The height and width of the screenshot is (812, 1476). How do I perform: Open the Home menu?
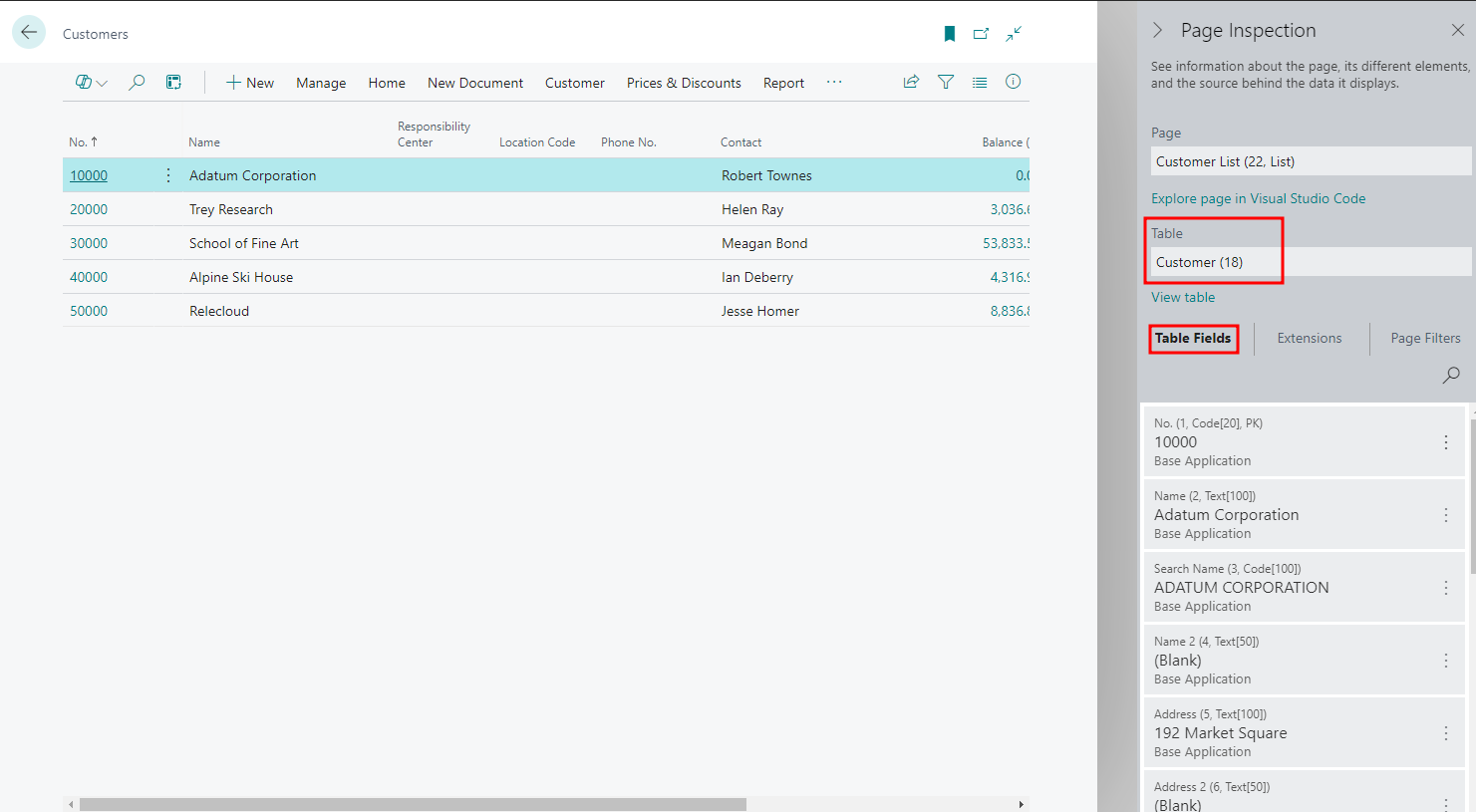pos(387,83)
